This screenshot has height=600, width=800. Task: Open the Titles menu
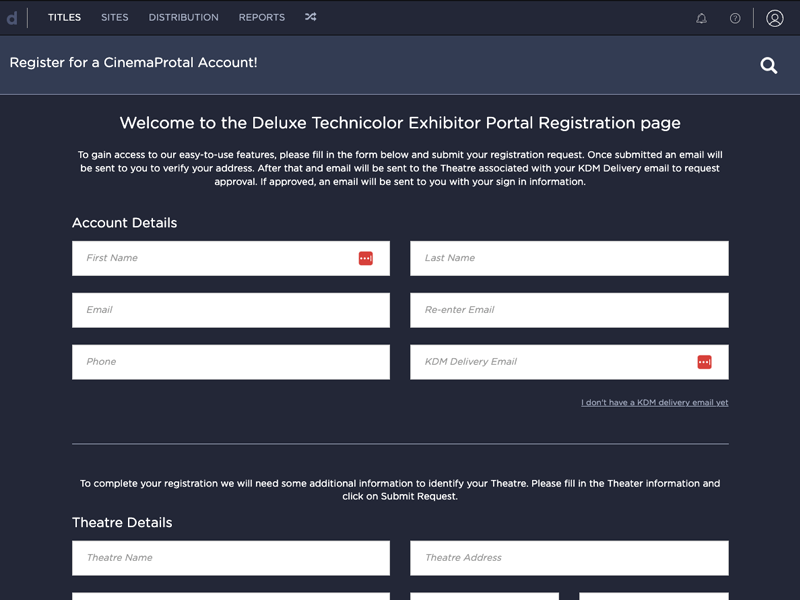(64, 17)
